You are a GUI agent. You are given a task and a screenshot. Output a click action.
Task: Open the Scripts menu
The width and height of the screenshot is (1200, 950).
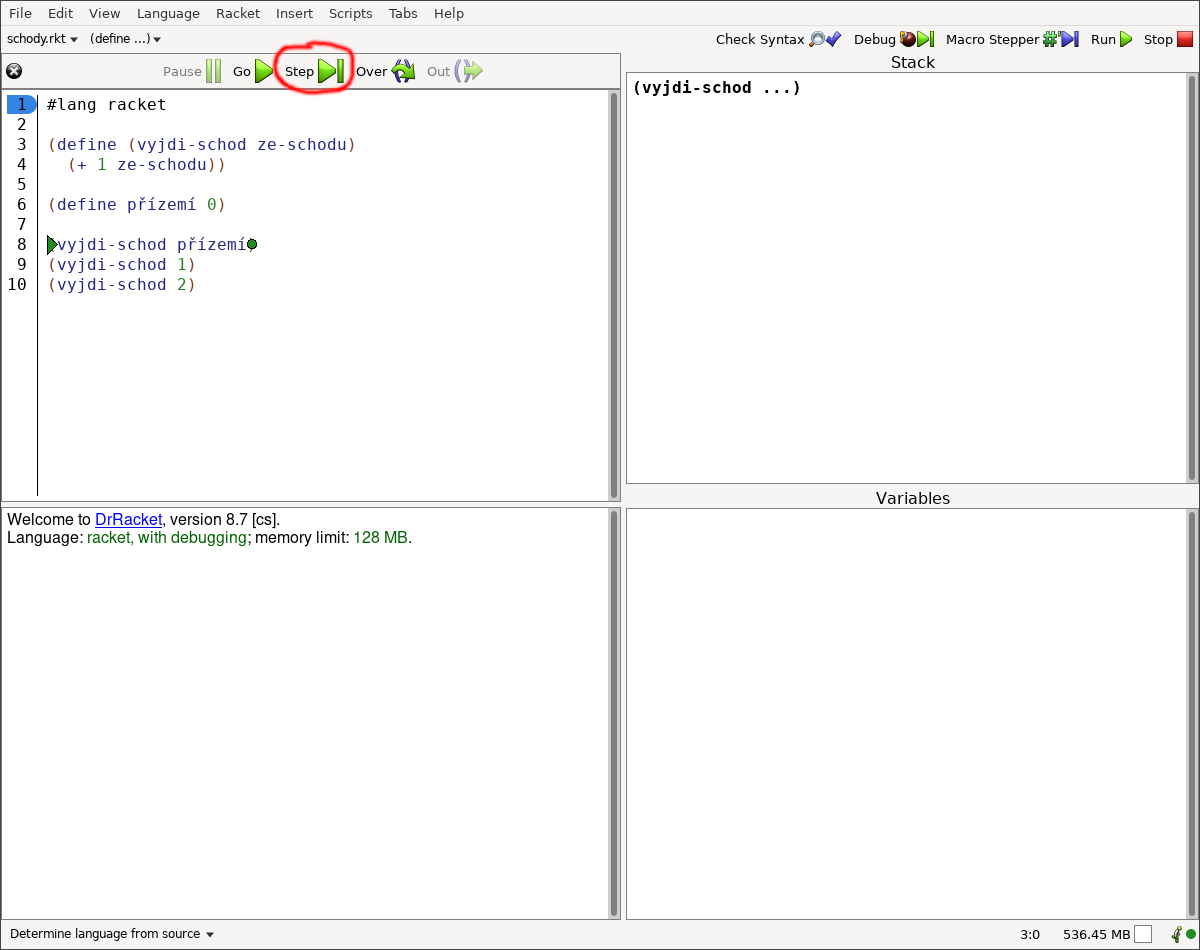point(350,13)
